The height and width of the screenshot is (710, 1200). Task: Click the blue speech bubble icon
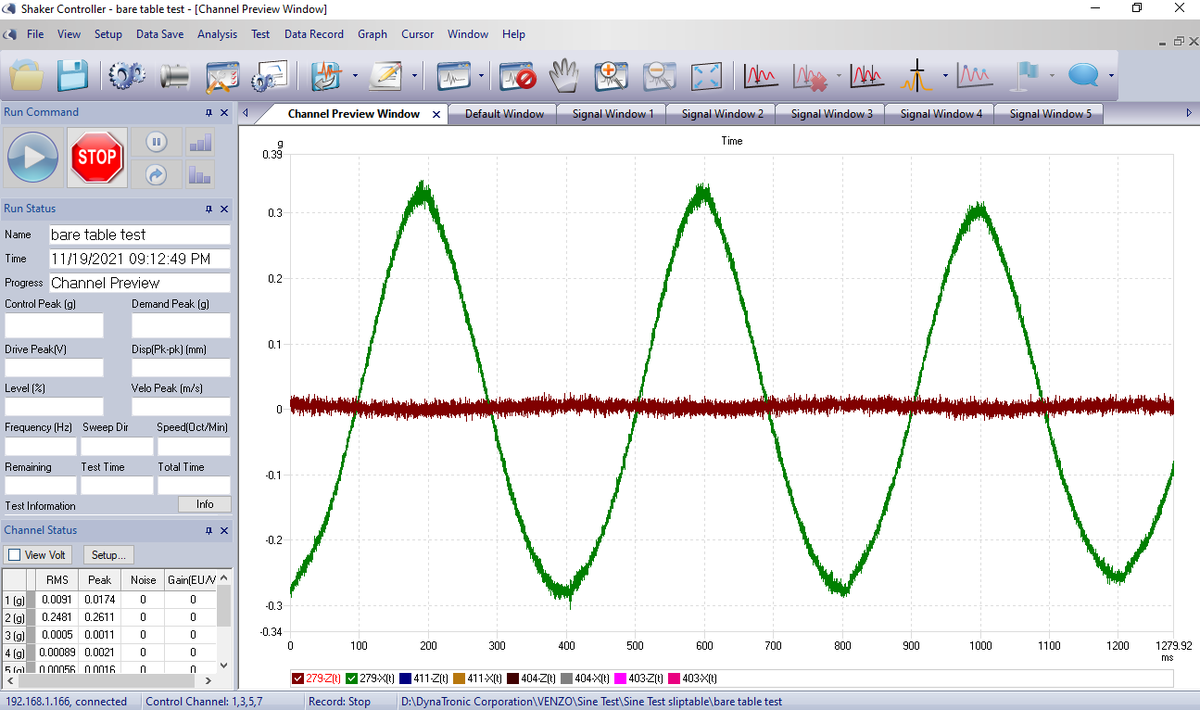[x=1084, y=75]
